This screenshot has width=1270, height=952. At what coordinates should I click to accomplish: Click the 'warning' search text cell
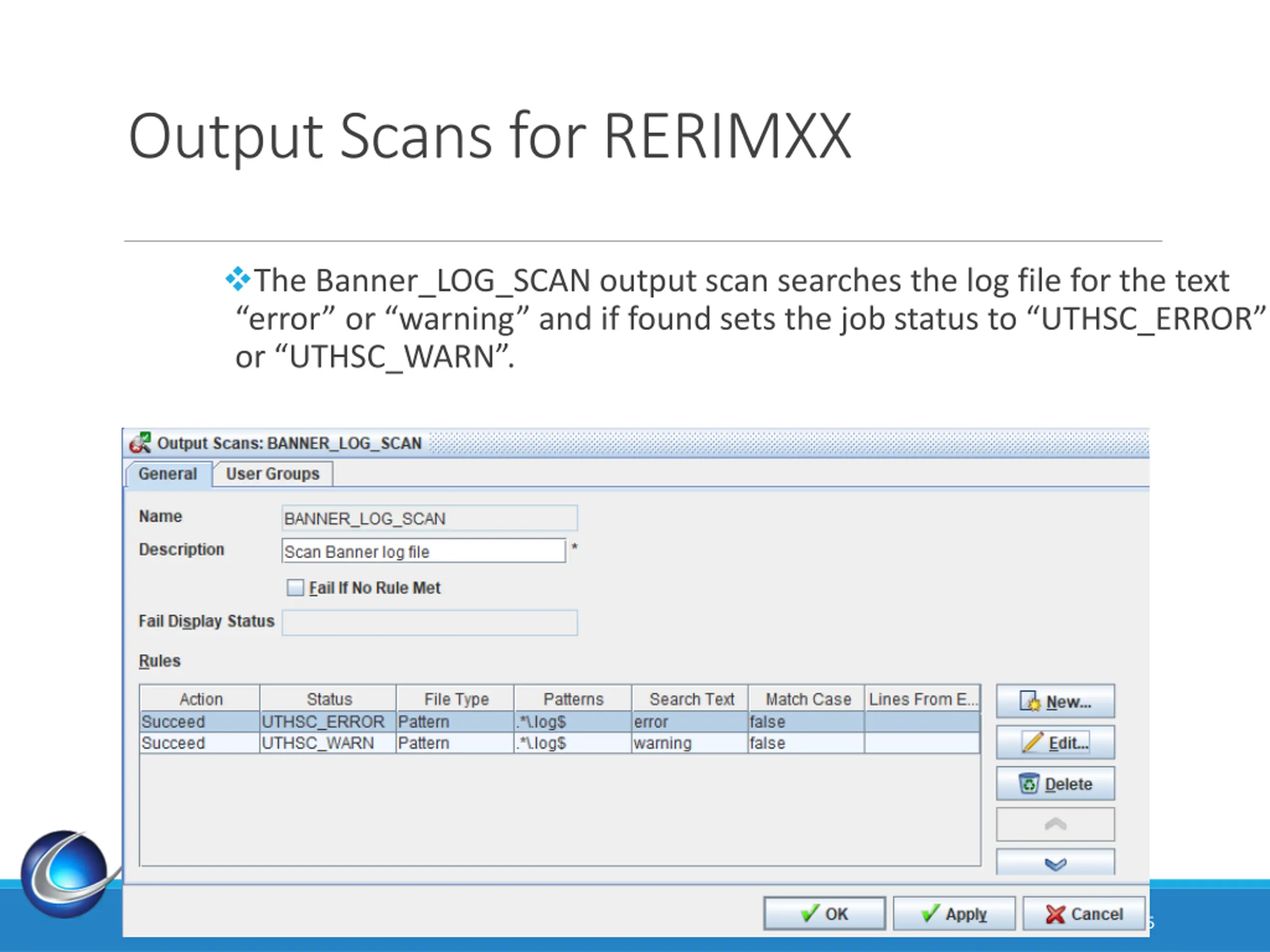(690, 743)
